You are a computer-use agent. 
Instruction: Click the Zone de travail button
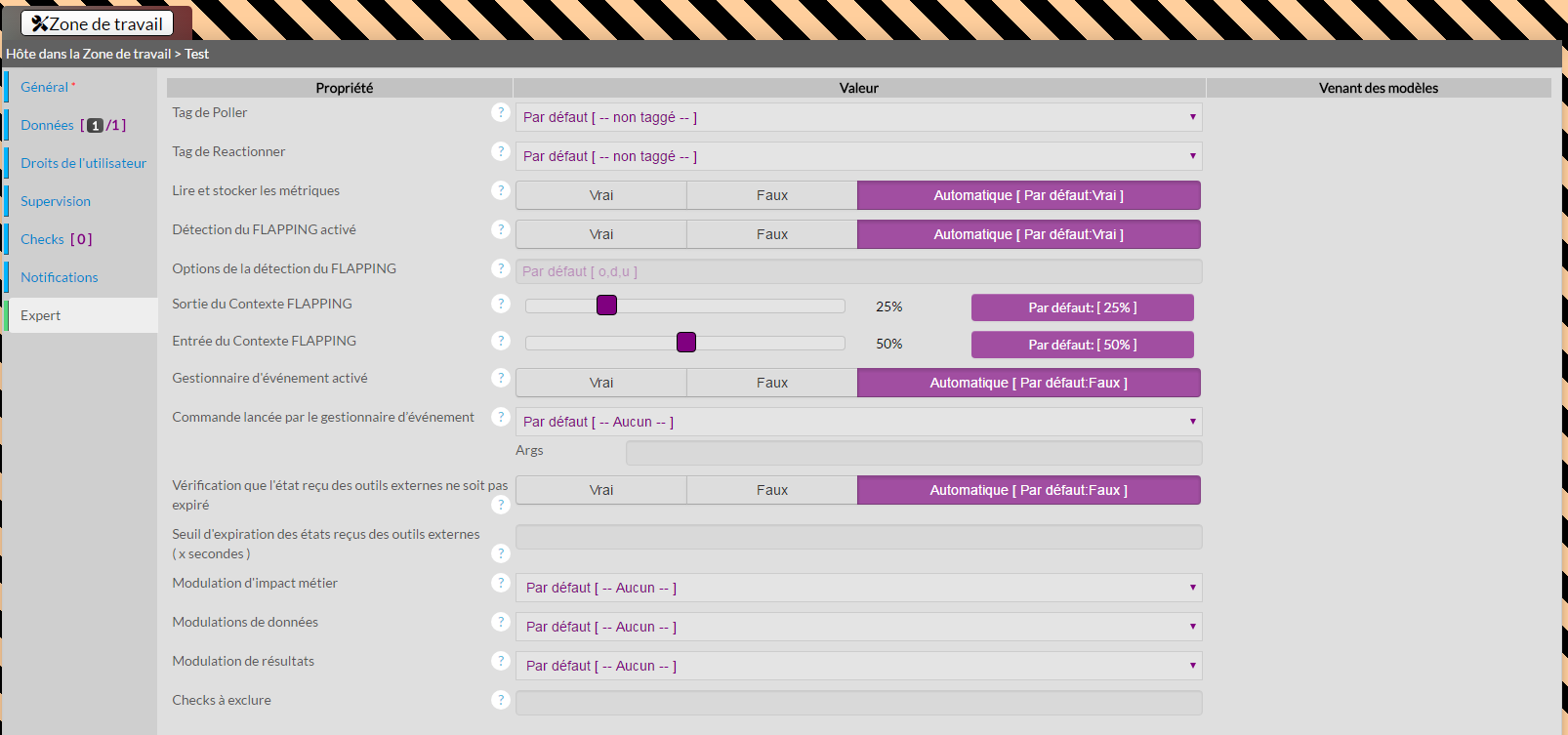(x=97, y=23)
